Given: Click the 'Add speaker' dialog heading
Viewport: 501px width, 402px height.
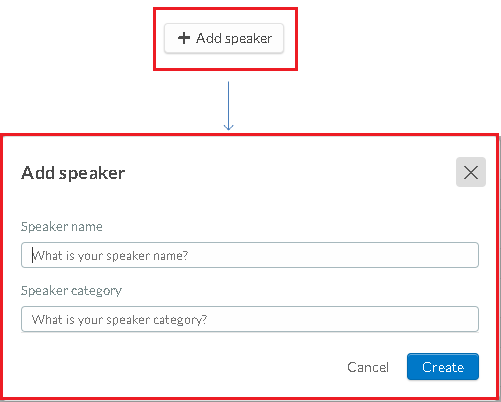Looking at the screenshot, I should point(73,173).
